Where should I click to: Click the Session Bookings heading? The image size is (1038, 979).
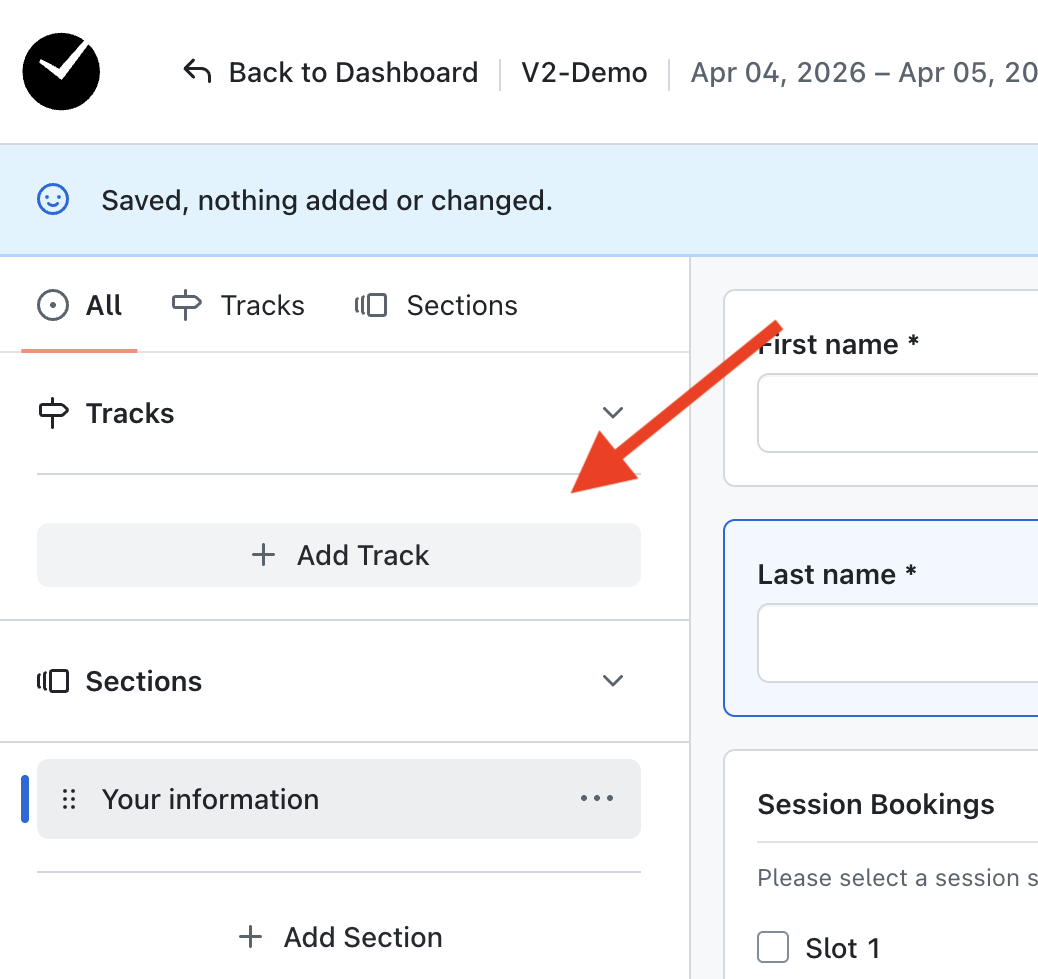[876, 804]
